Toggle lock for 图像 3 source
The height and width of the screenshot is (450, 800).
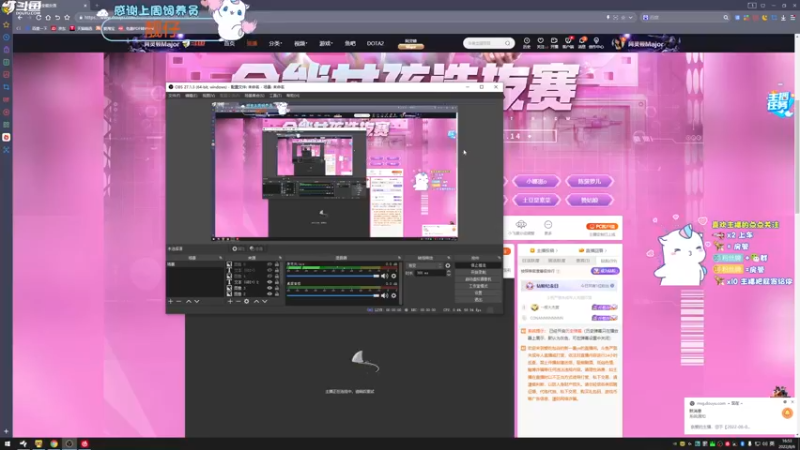[277, 288]
